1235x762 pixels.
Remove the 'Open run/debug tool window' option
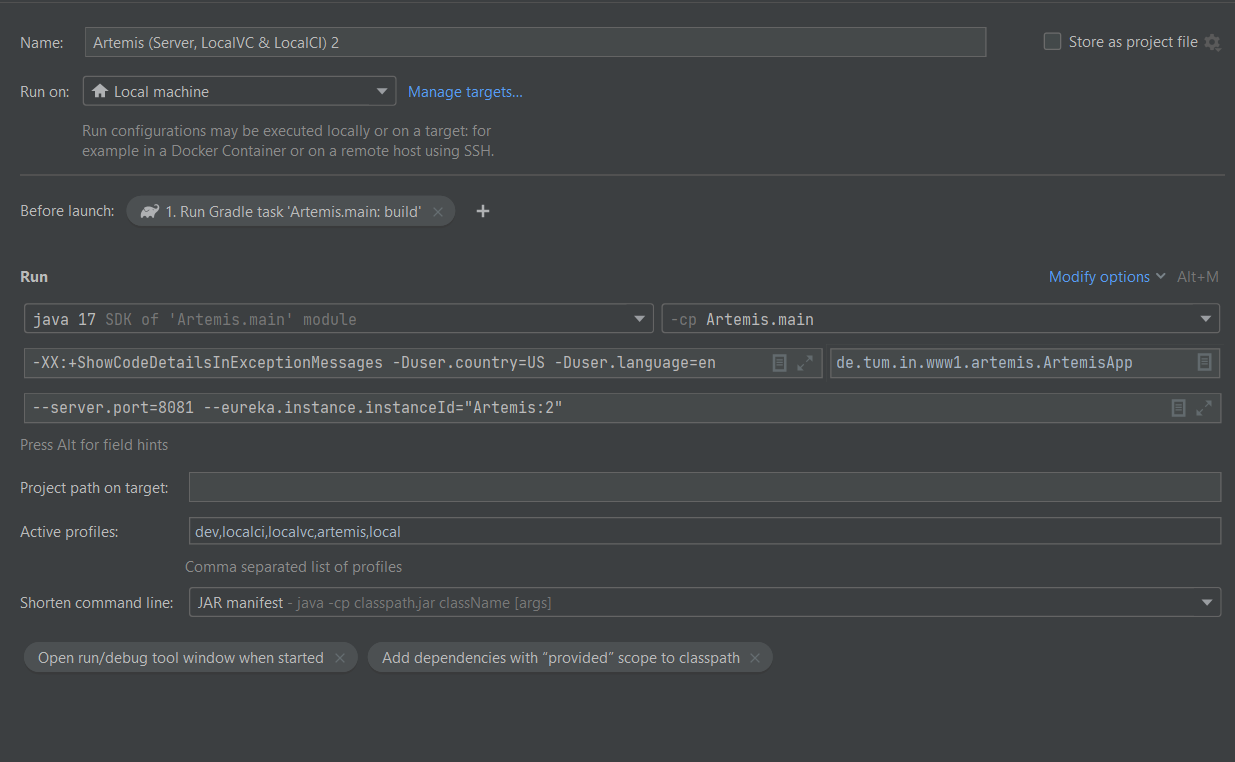click(339, 657)
